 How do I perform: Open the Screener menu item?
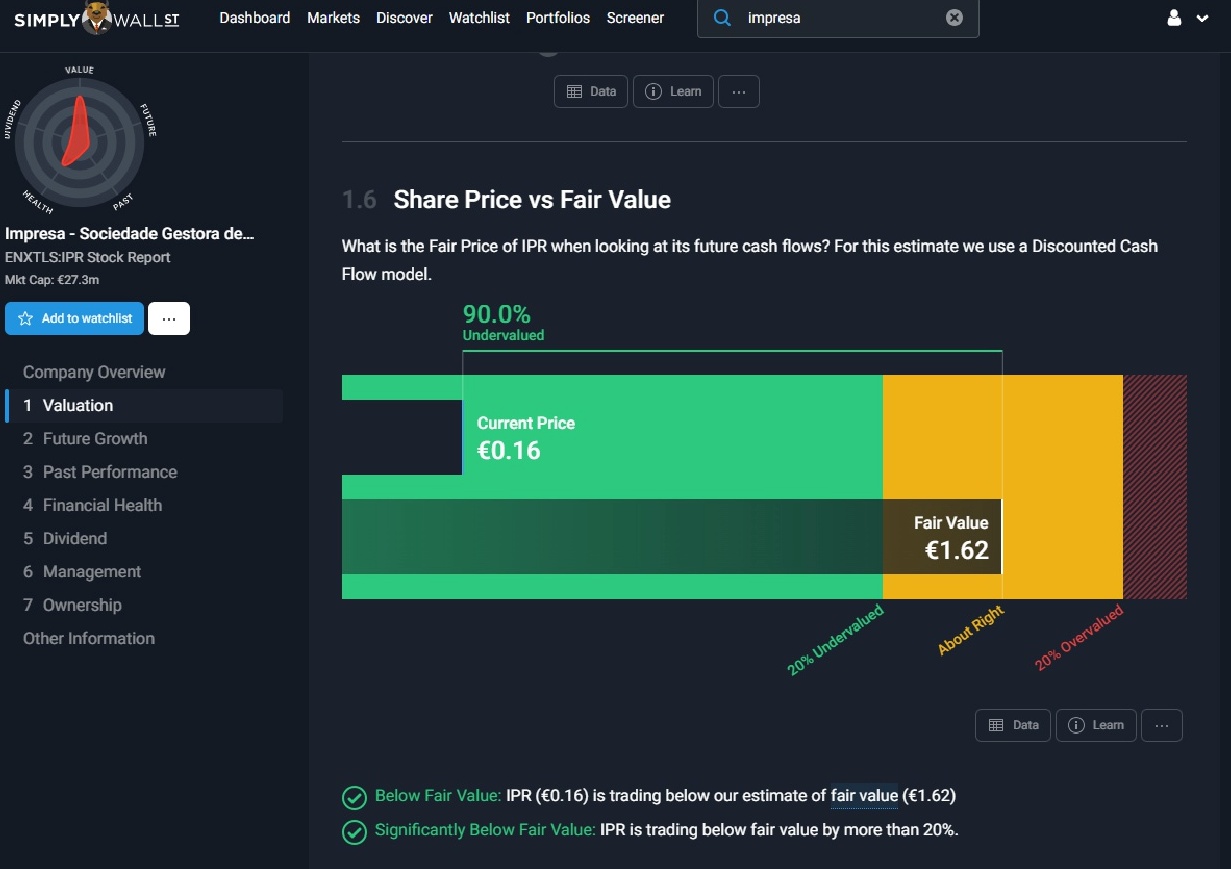click(x=635, y=18)
